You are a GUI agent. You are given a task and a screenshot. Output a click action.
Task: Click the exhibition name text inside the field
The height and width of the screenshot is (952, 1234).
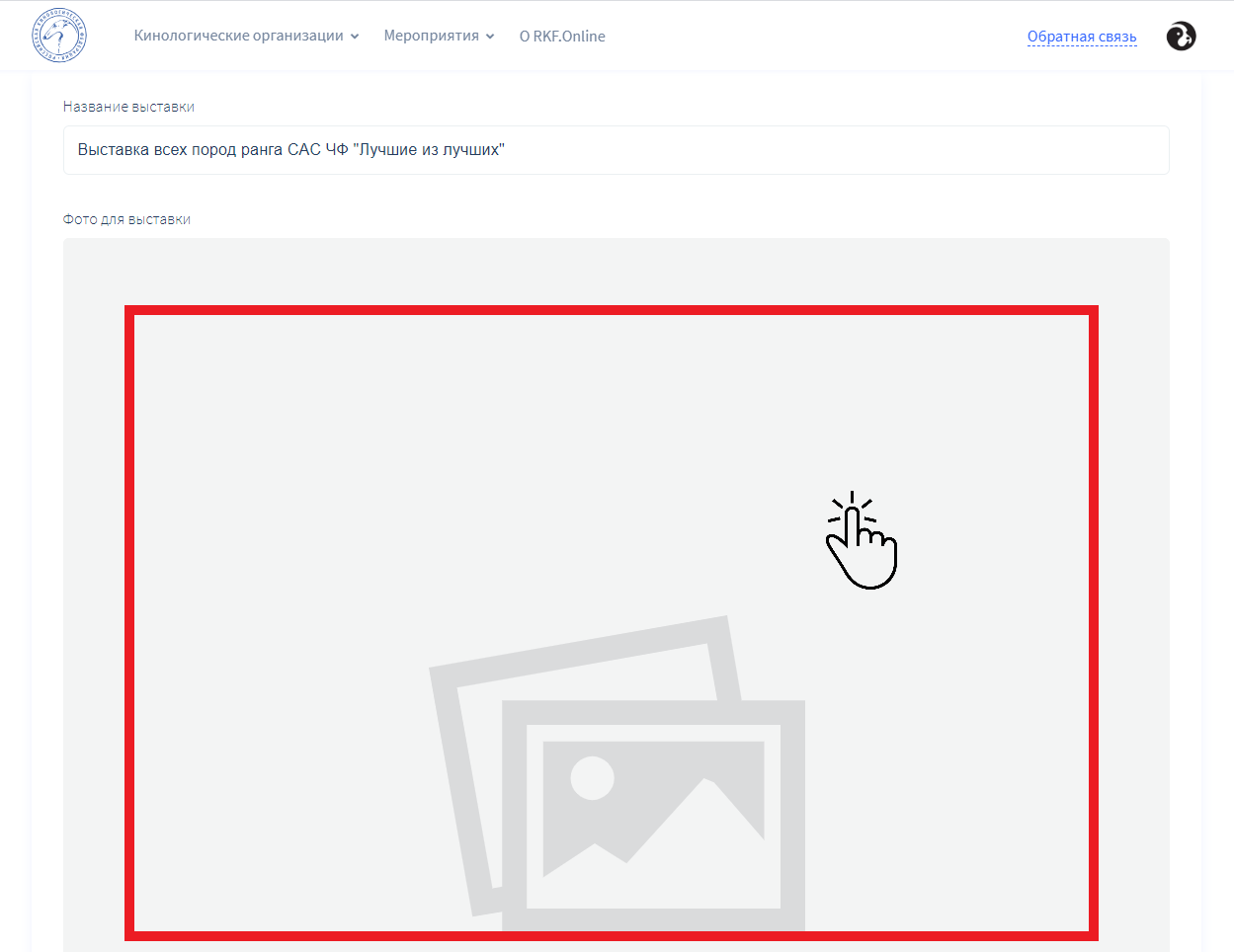(x=290, y=150)
